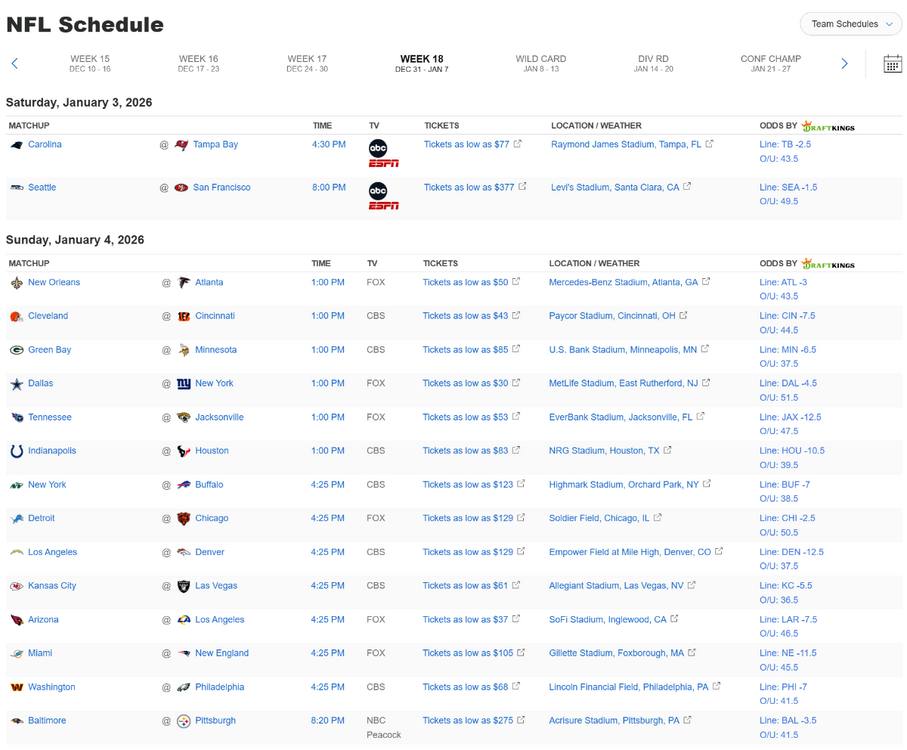The width and height of the screenshot is (907, 750).
Task: Open tickets as low as $275
Action: (x=467, y=721)
